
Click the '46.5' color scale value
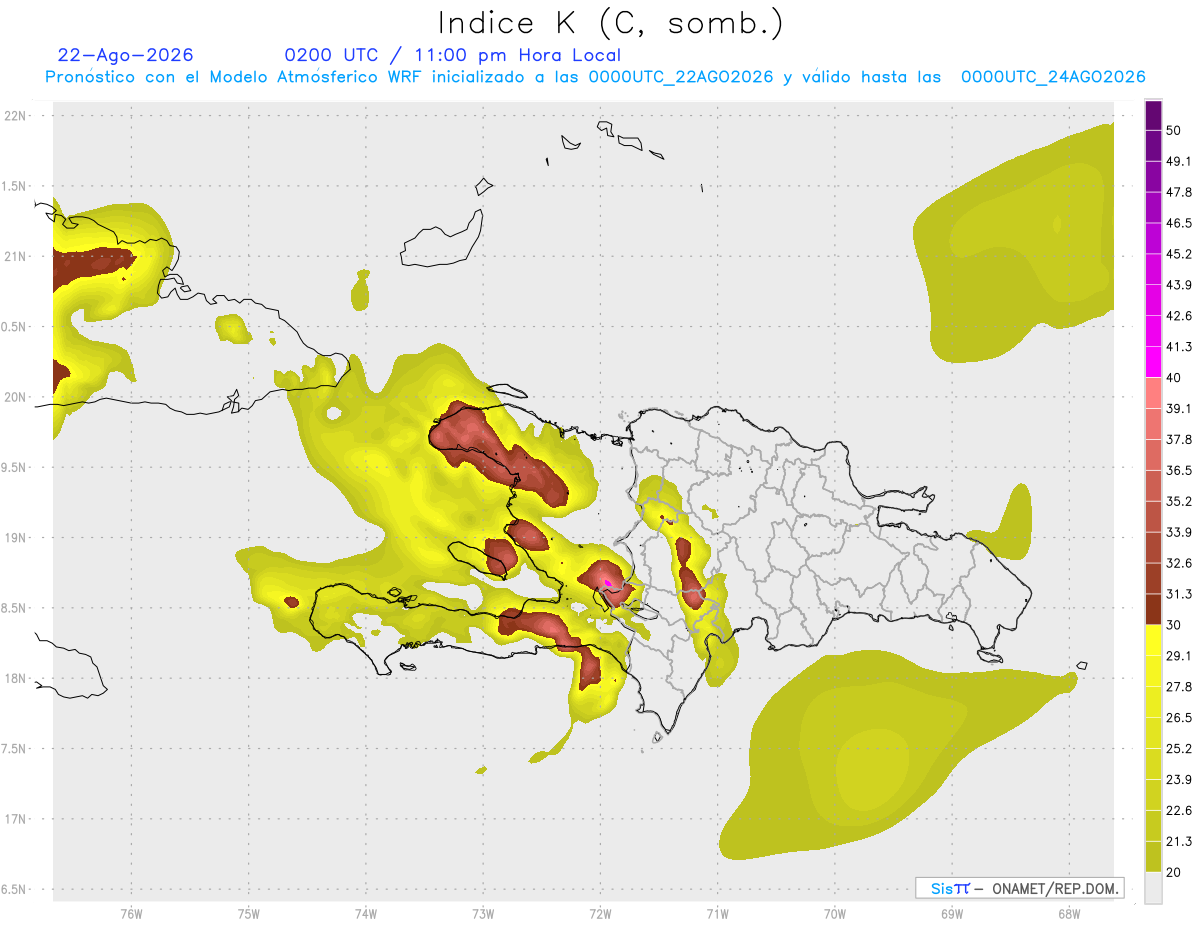[x=1179, y=223]
